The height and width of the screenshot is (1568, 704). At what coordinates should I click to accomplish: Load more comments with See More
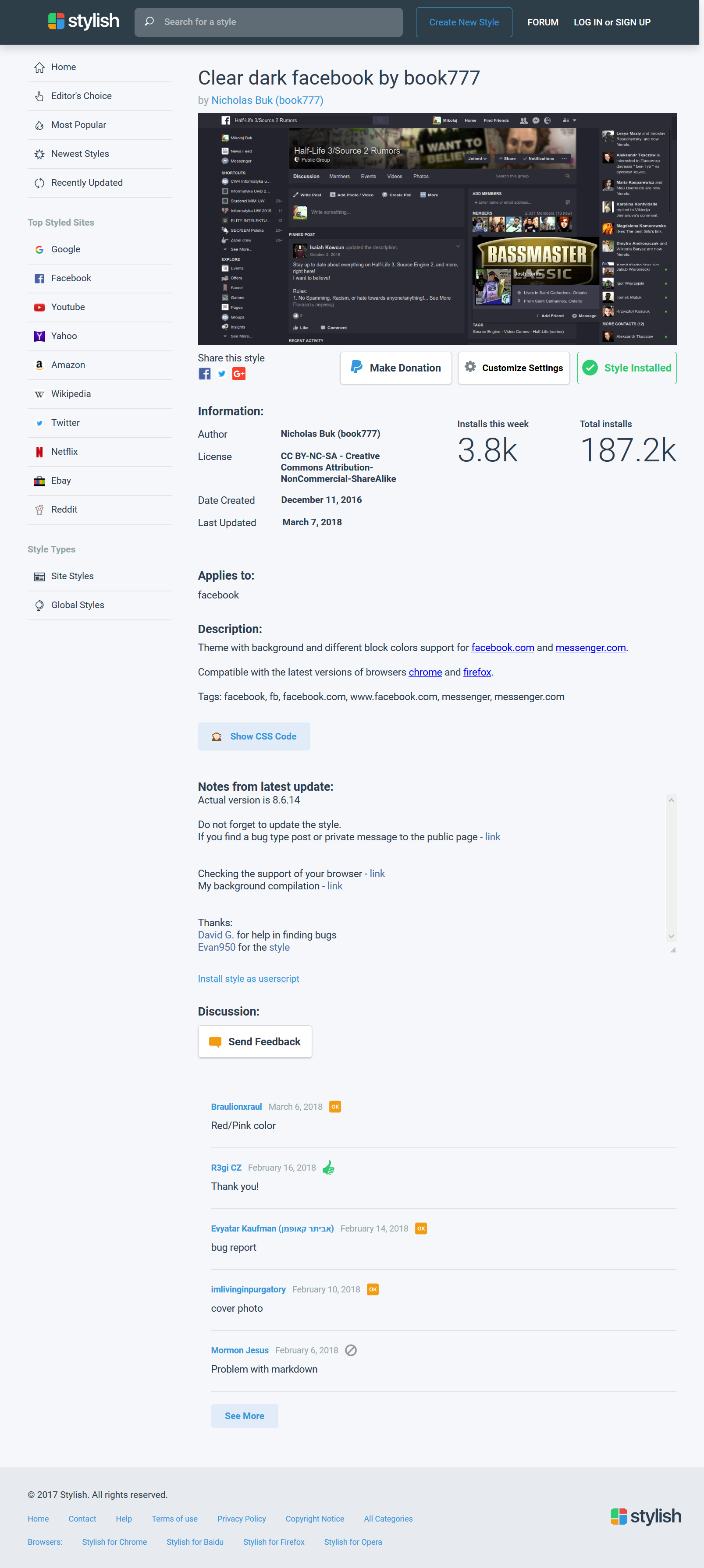pyautogui.click(x=244, y=1416)
